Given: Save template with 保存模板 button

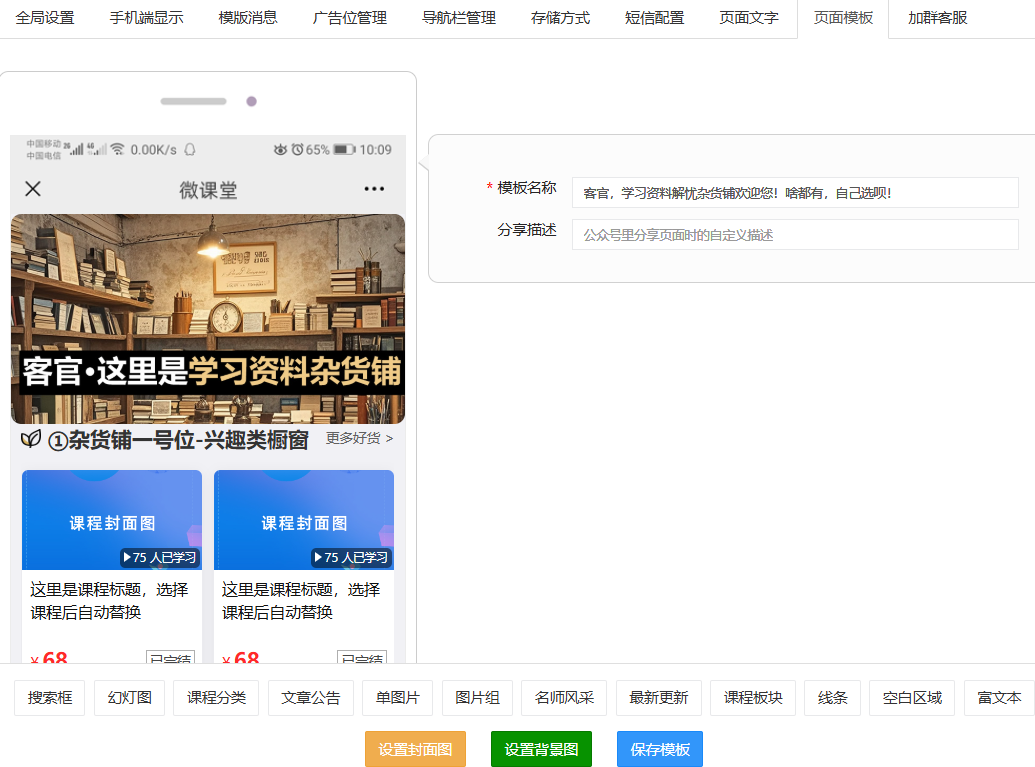Looking at the screenshot, I should click(x=659, y=749).
